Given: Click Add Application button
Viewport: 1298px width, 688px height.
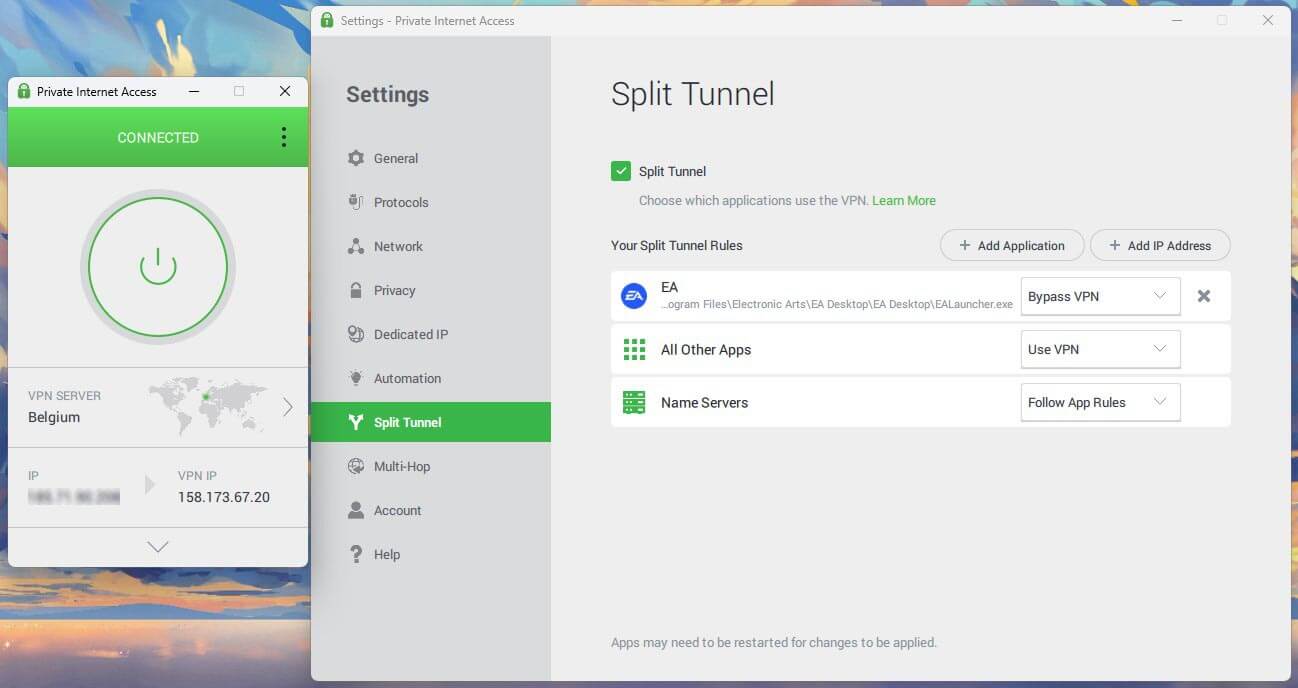Looking at the screenshot, I should [1012, 245].
